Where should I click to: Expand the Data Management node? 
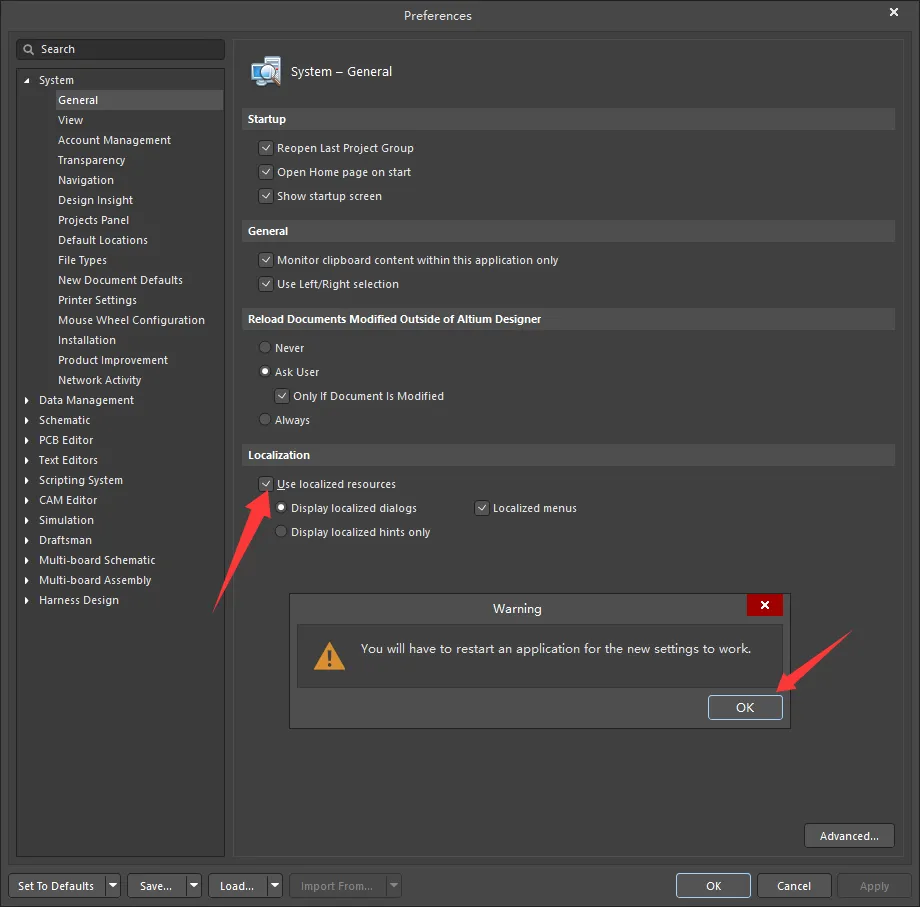click(26, 400)
